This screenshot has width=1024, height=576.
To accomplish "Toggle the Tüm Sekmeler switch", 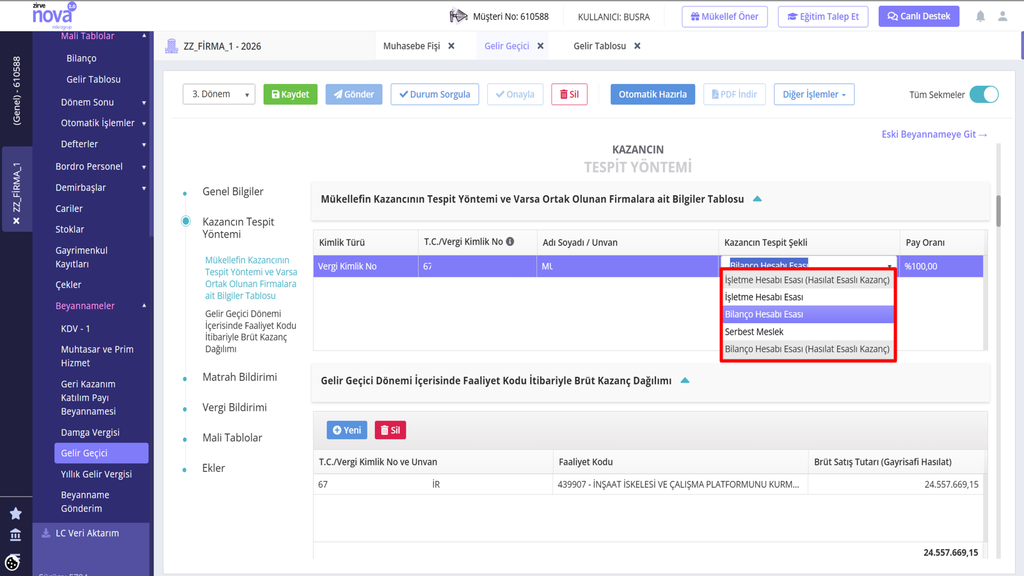I will 984,95.
